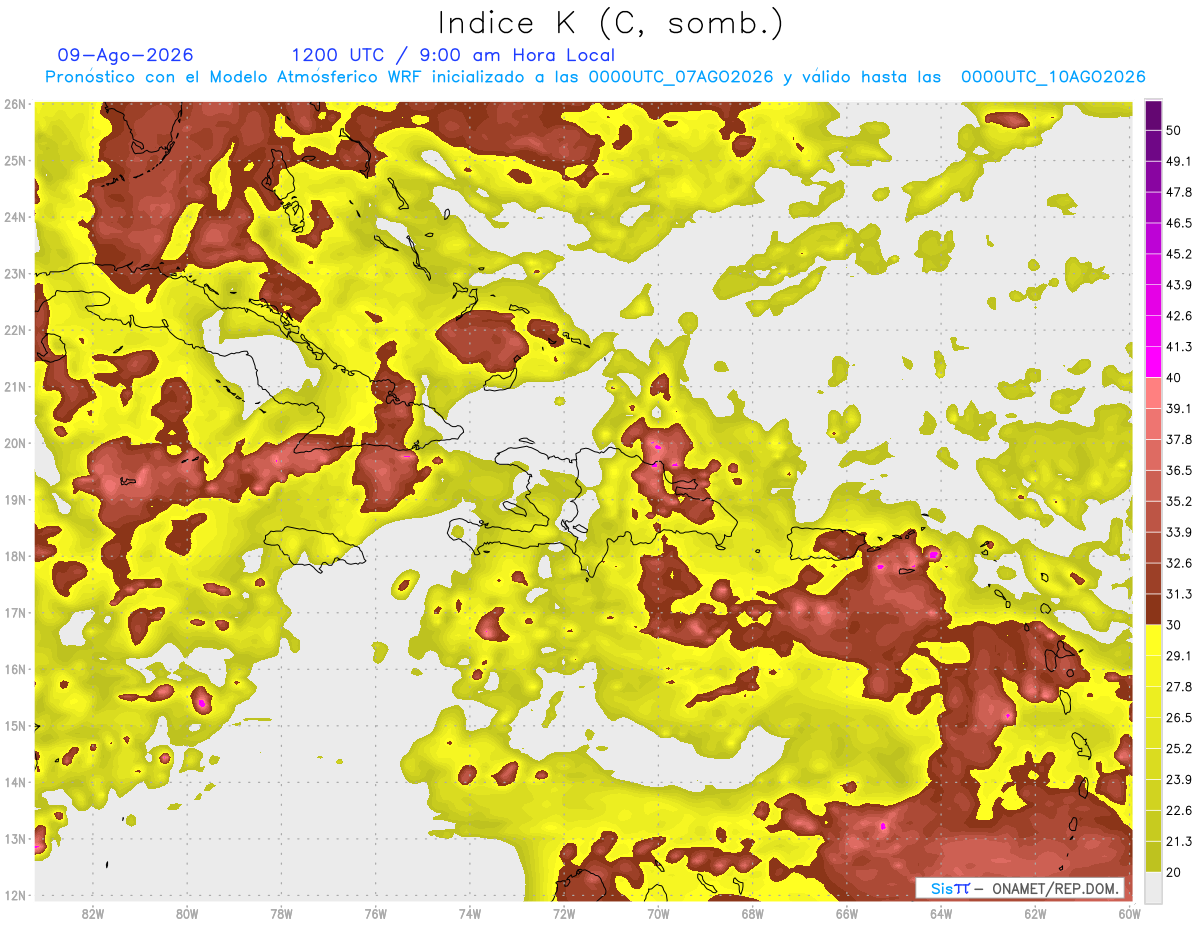Click the colorbar label '33.9'
The image size is (1200, 927).
click(x=1178, y=532)
